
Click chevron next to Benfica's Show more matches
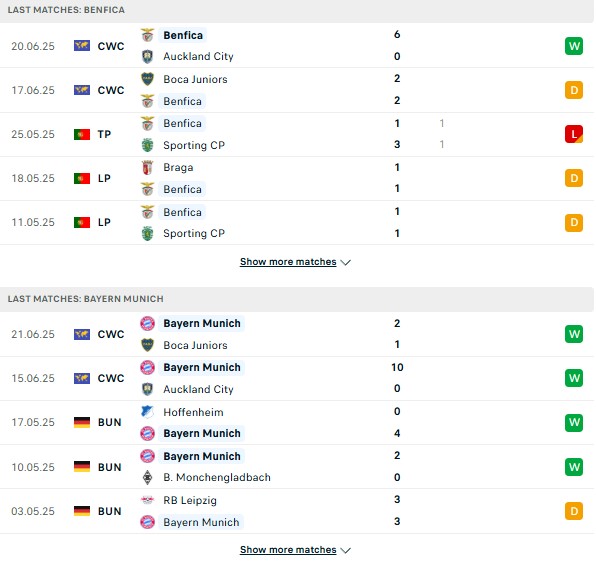pyautogui.click(x=346, y=262)
